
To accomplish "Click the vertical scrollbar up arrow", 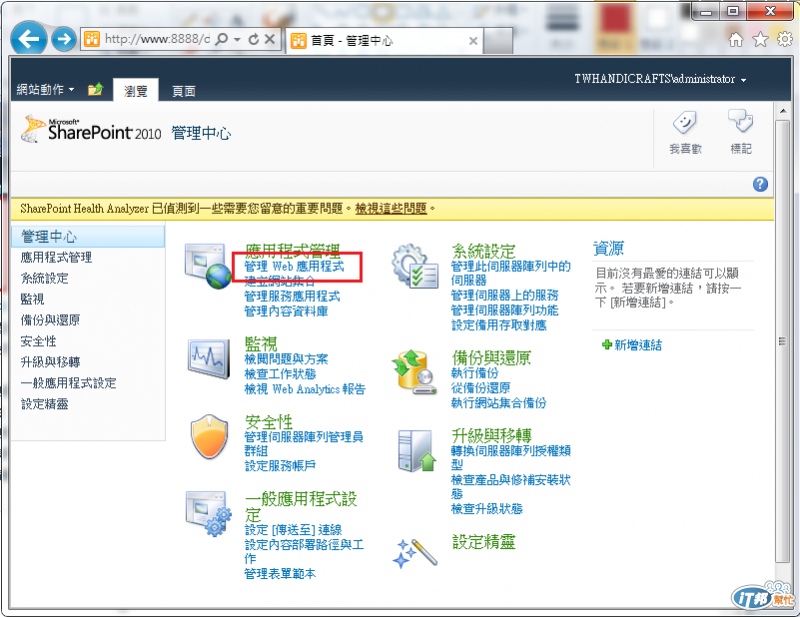I will [782, 111].
